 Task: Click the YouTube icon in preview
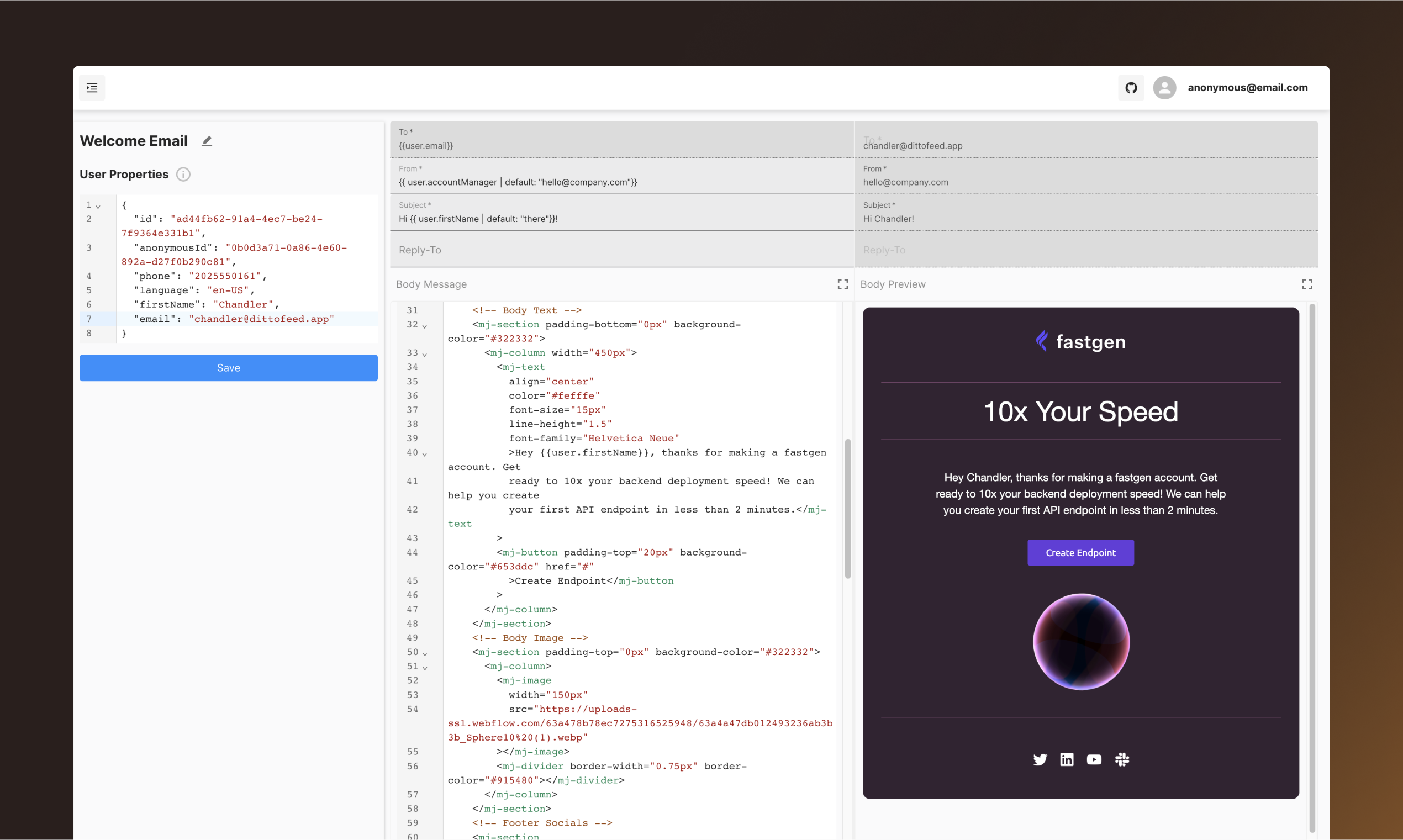coord(1094,759)
